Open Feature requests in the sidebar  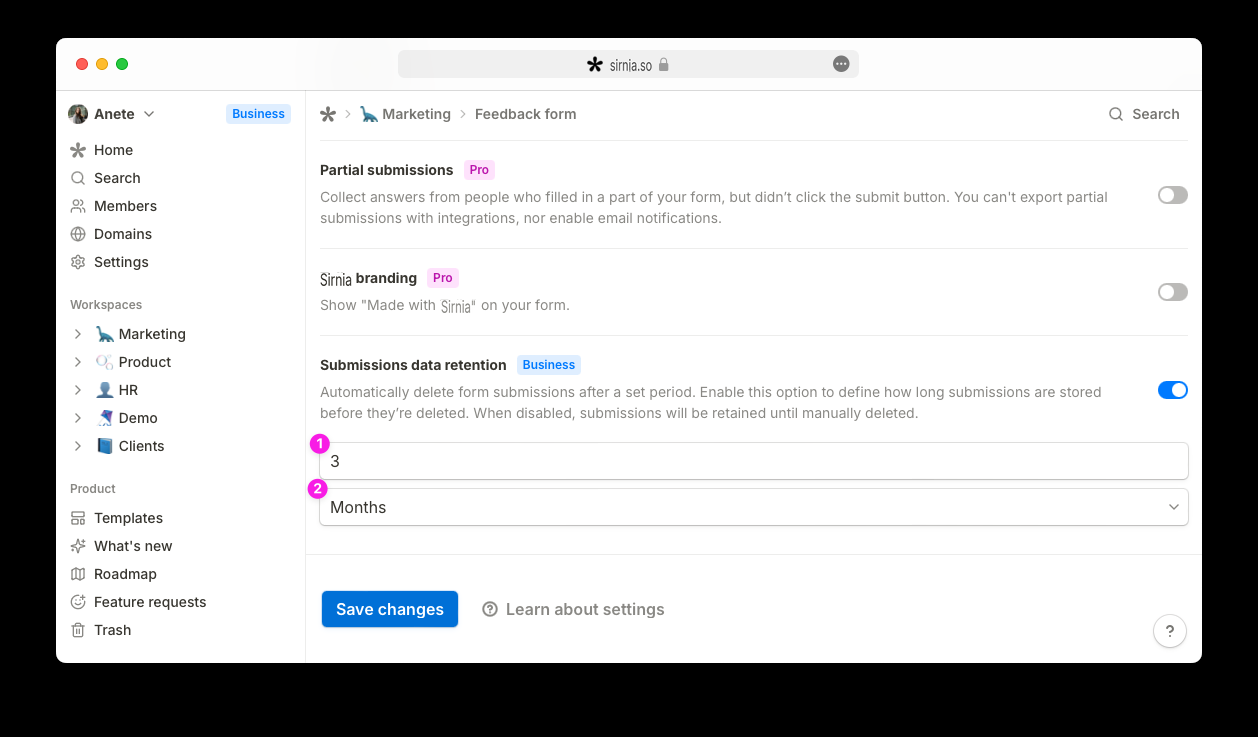point(150,602)
